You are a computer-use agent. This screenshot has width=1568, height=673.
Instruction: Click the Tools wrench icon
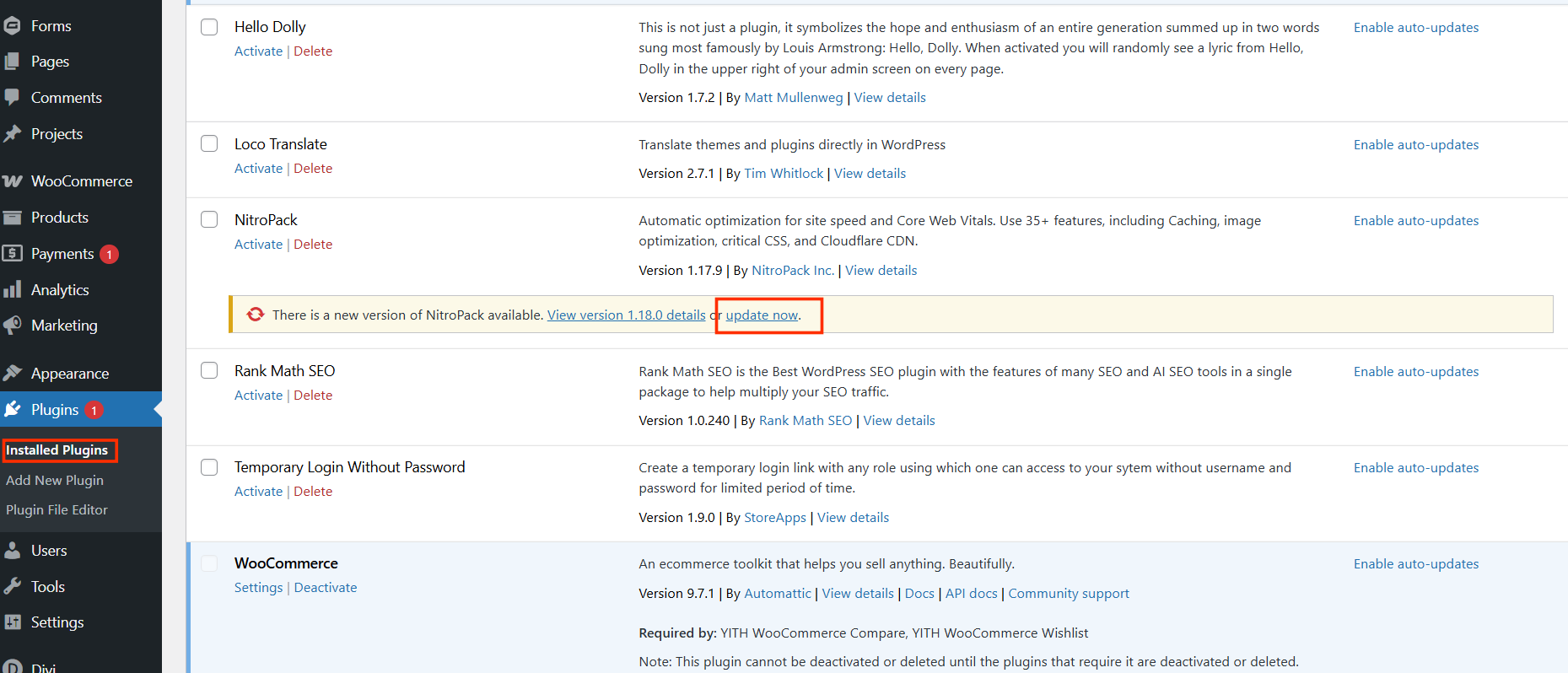click(x=12, y=587)
